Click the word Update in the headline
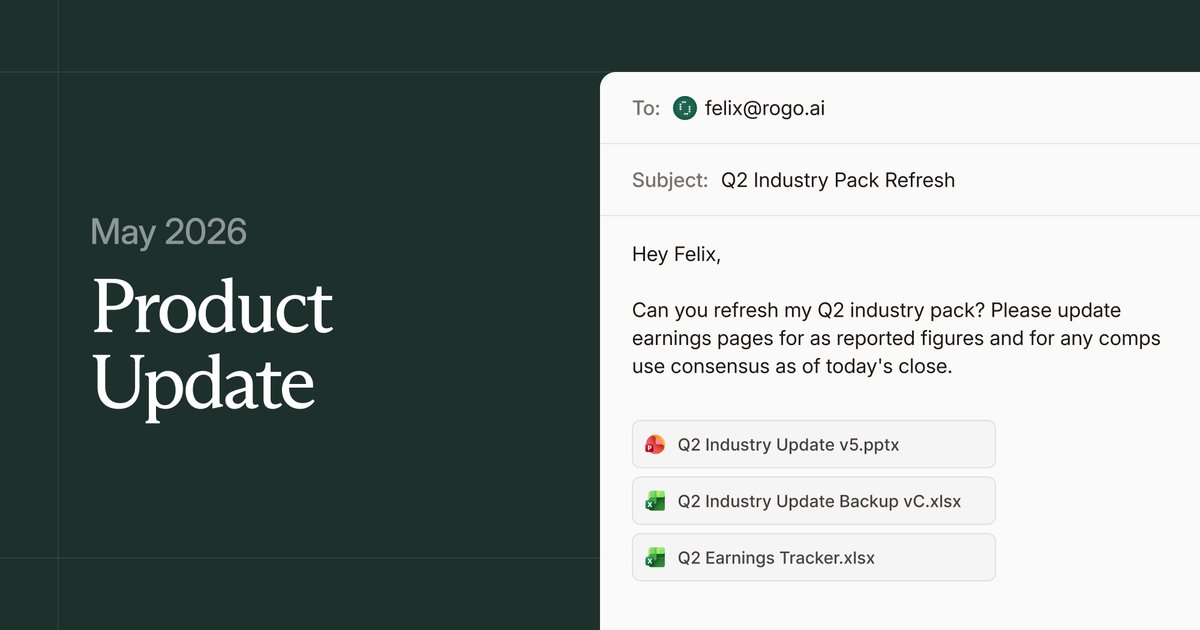The width and height of the screenshot is (1200, 630). pyautogui.click(x=204, y=385)
